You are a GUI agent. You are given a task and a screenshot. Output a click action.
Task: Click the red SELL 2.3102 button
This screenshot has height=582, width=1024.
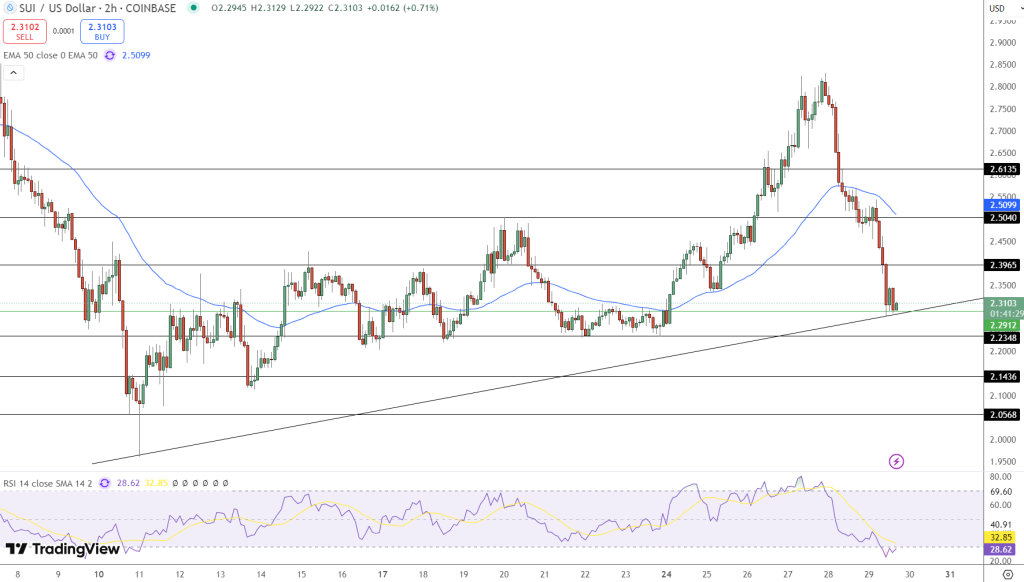tap(25, 31)
